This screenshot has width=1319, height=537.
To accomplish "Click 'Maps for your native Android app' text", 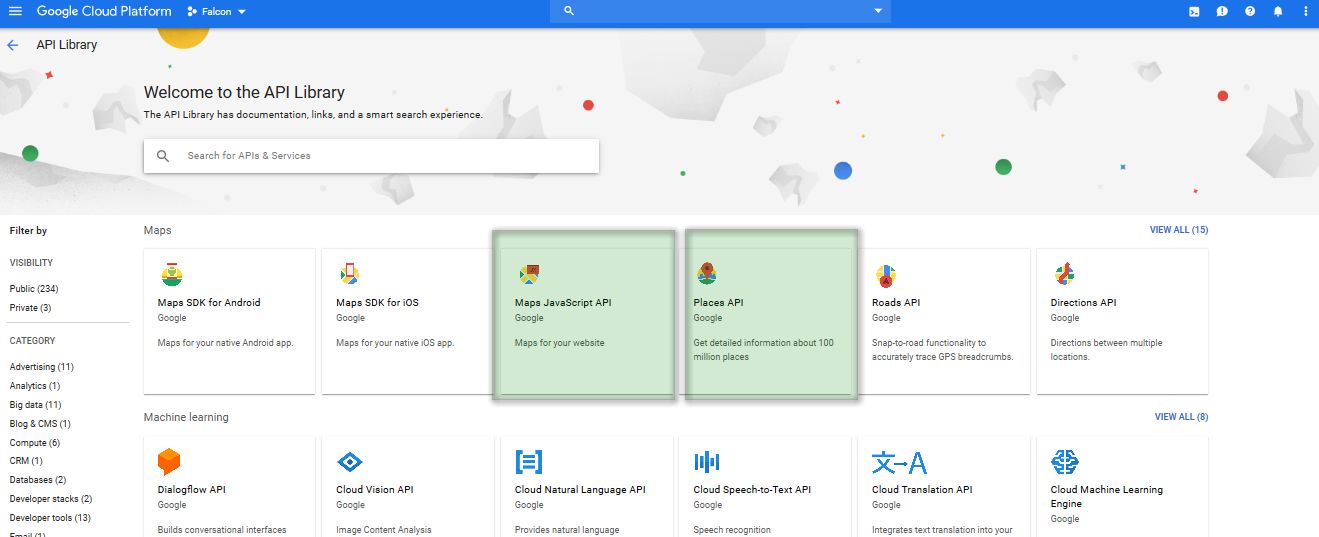I will 225,343.
